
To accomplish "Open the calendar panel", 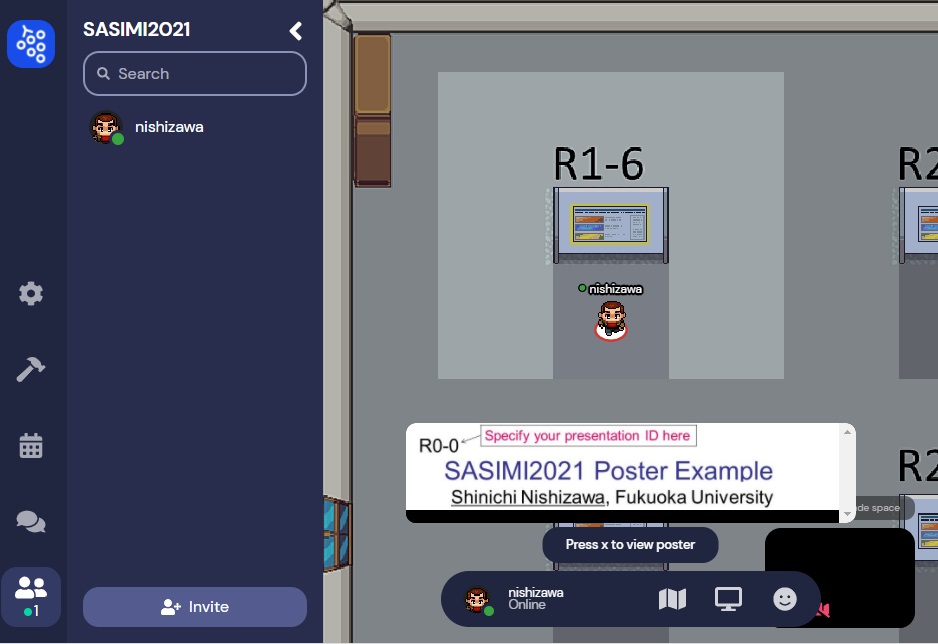I will coord(31,445).
